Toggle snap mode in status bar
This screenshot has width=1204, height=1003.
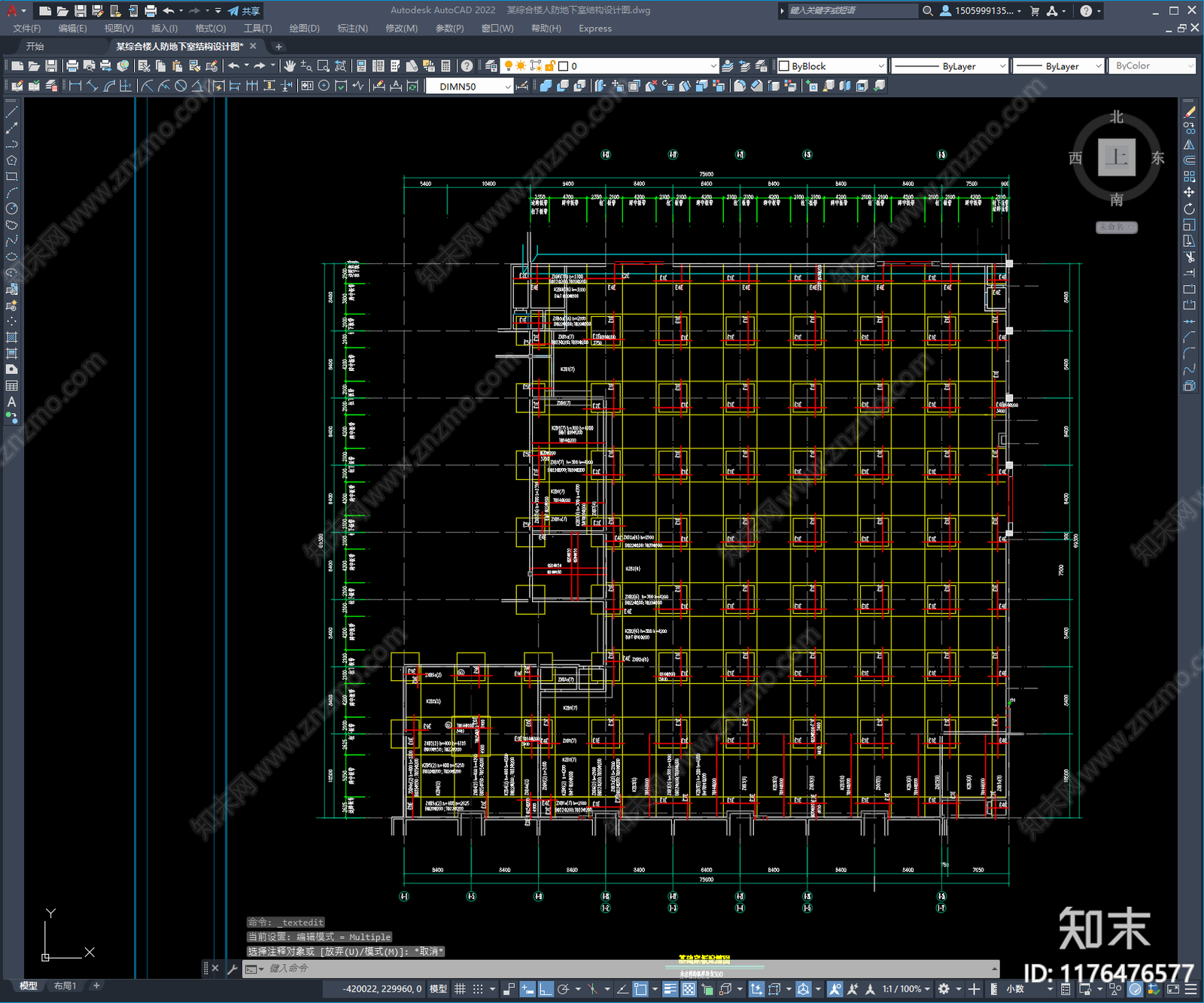[x=478, y=989]
